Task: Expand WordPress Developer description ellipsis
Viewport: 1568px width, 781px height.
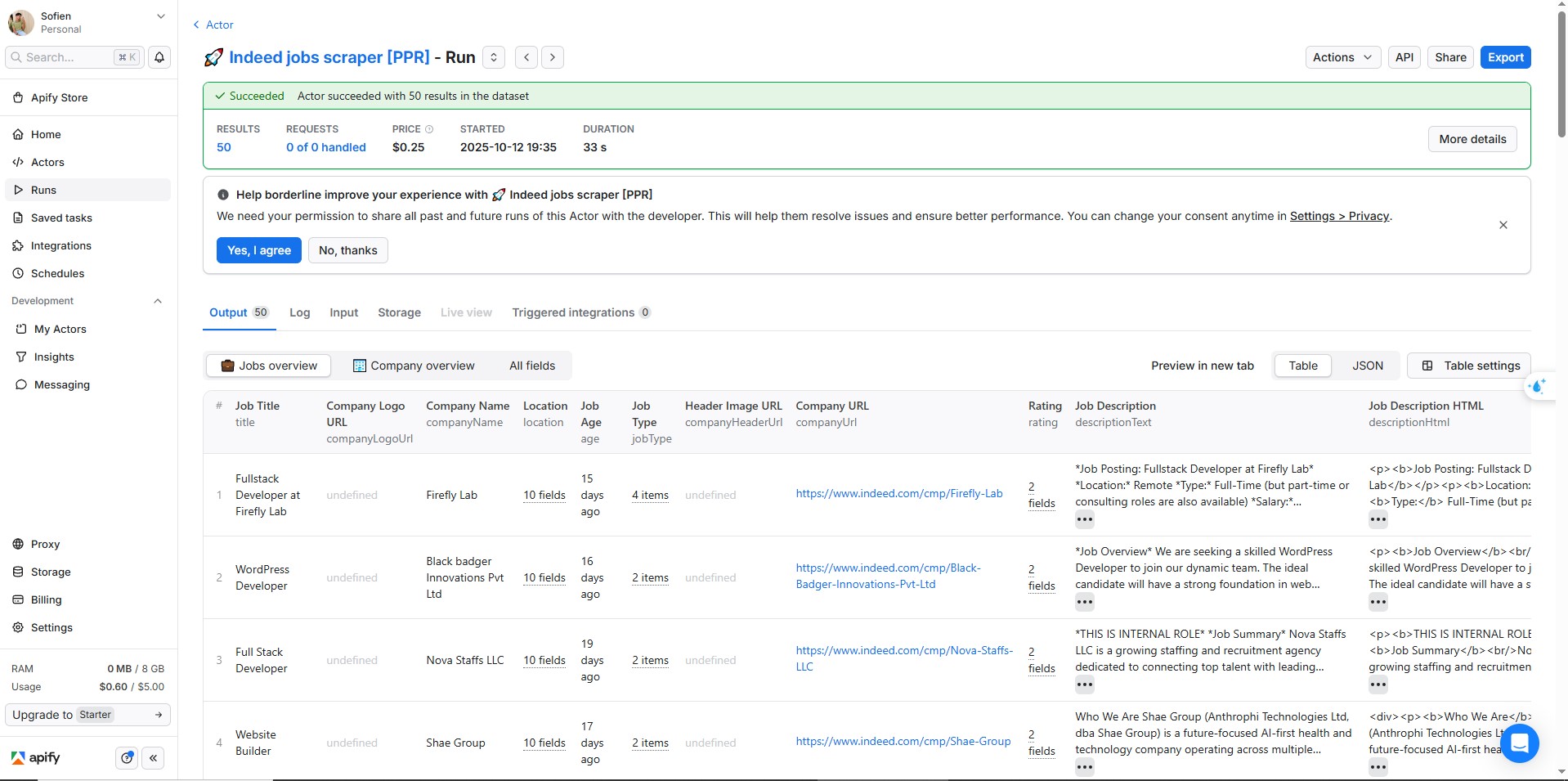Action: point(1084,602)
